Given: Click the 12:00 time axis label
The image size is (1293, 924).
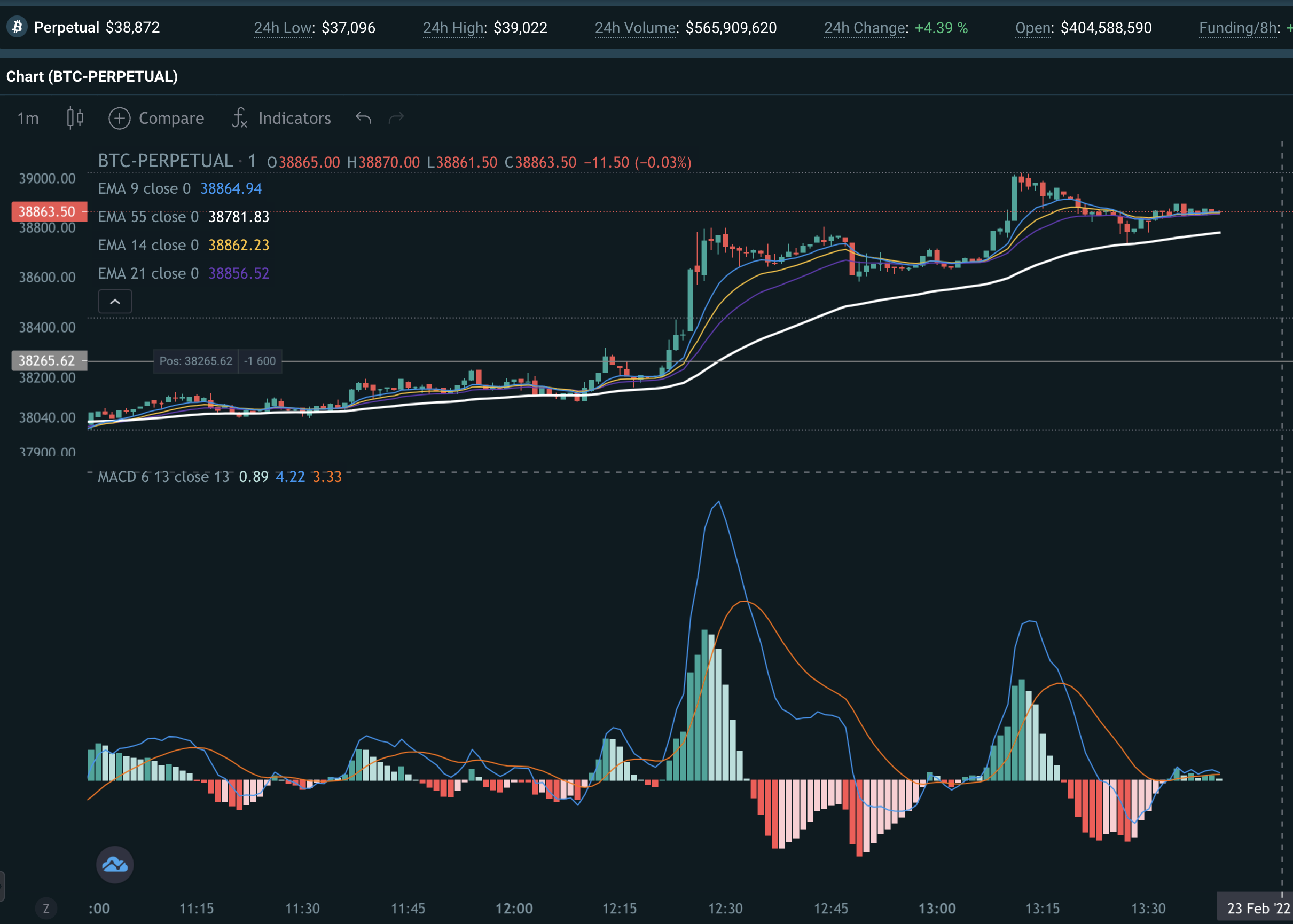Looking at the screenshot, I should 513,909.
